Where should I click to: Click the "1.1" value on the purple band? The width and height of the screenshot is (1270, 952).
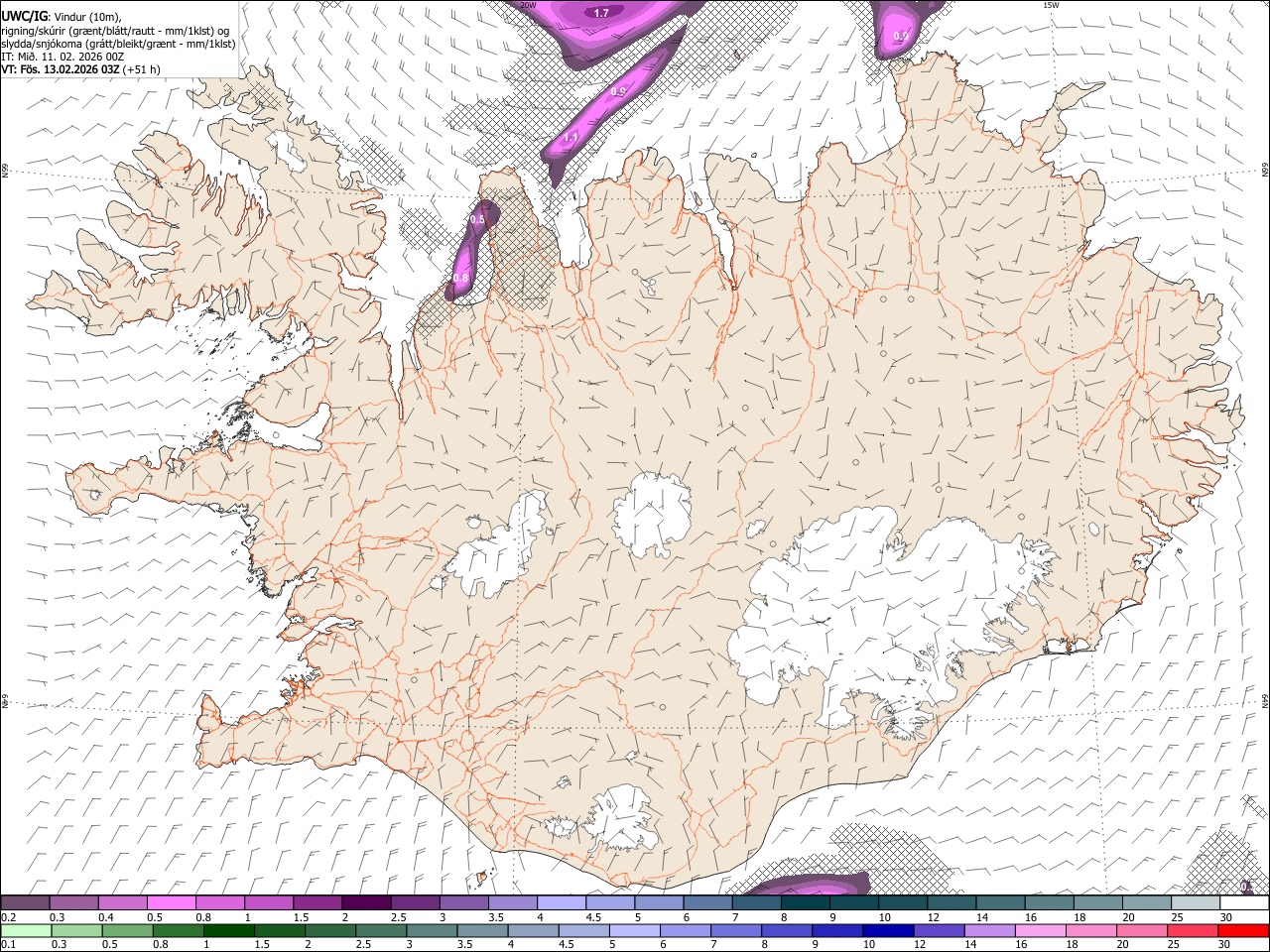[x=571, y=139]
